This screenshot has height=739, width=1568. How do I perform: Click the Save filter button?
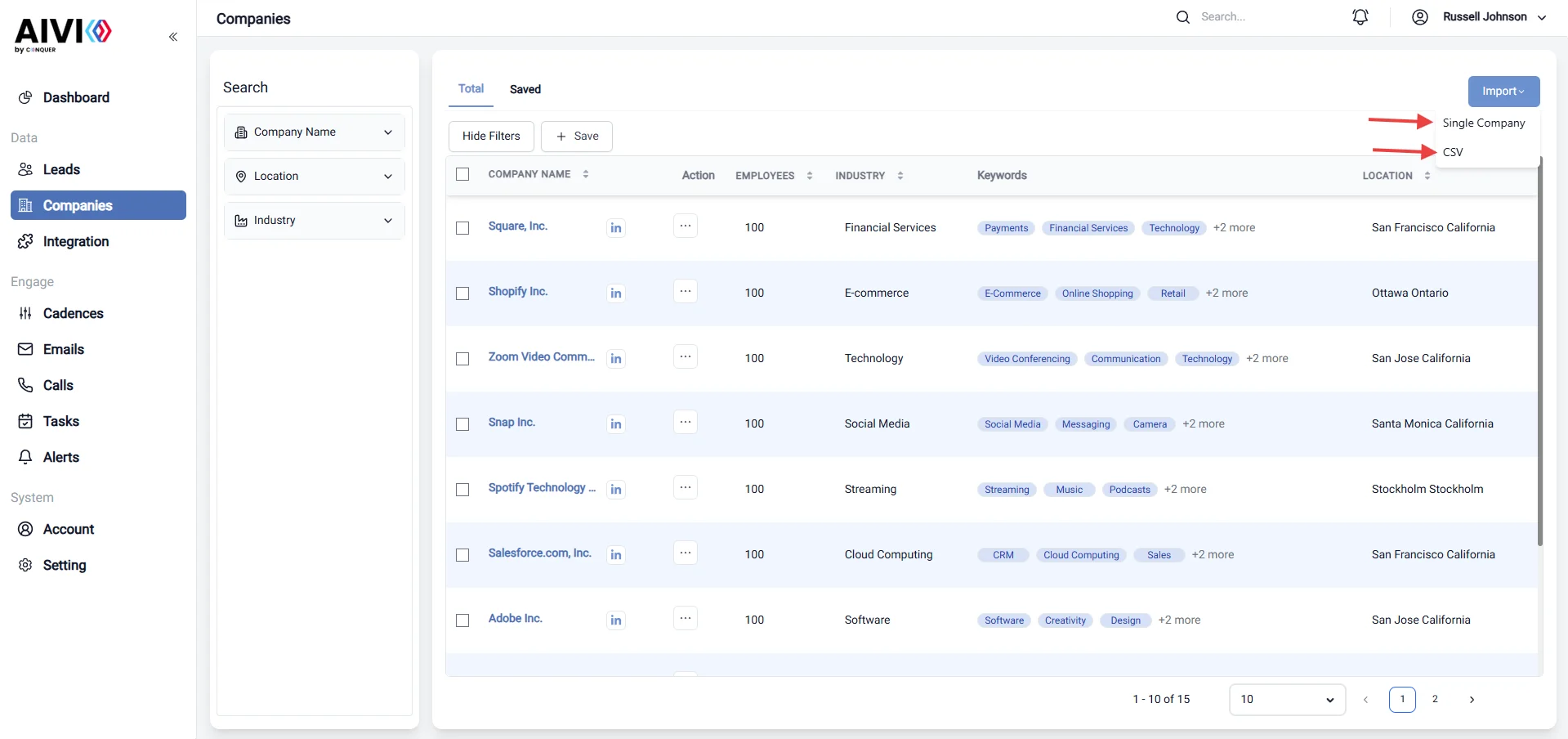click(x=577, y=137)
